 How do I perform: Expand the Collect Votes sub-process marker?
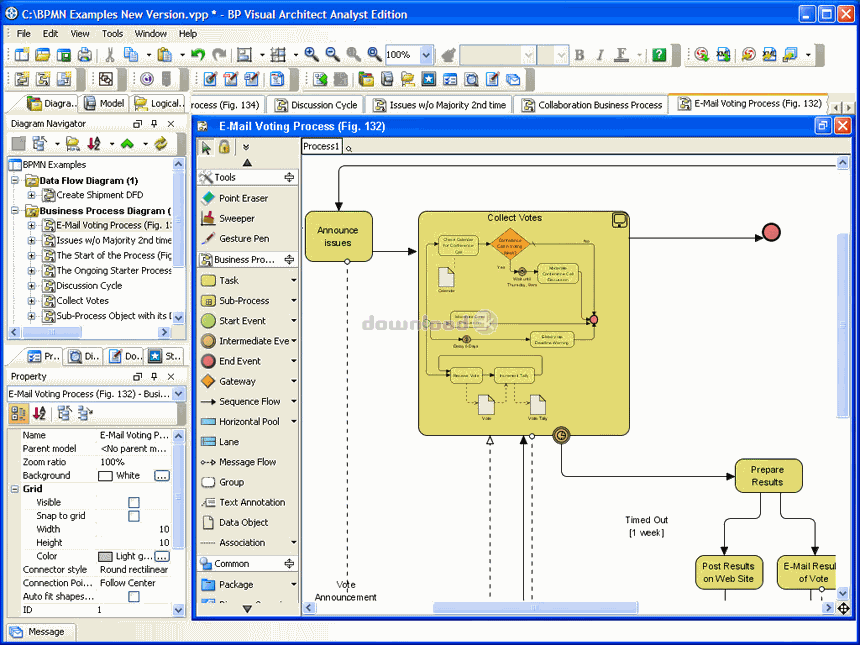click(x=619, y=220)
